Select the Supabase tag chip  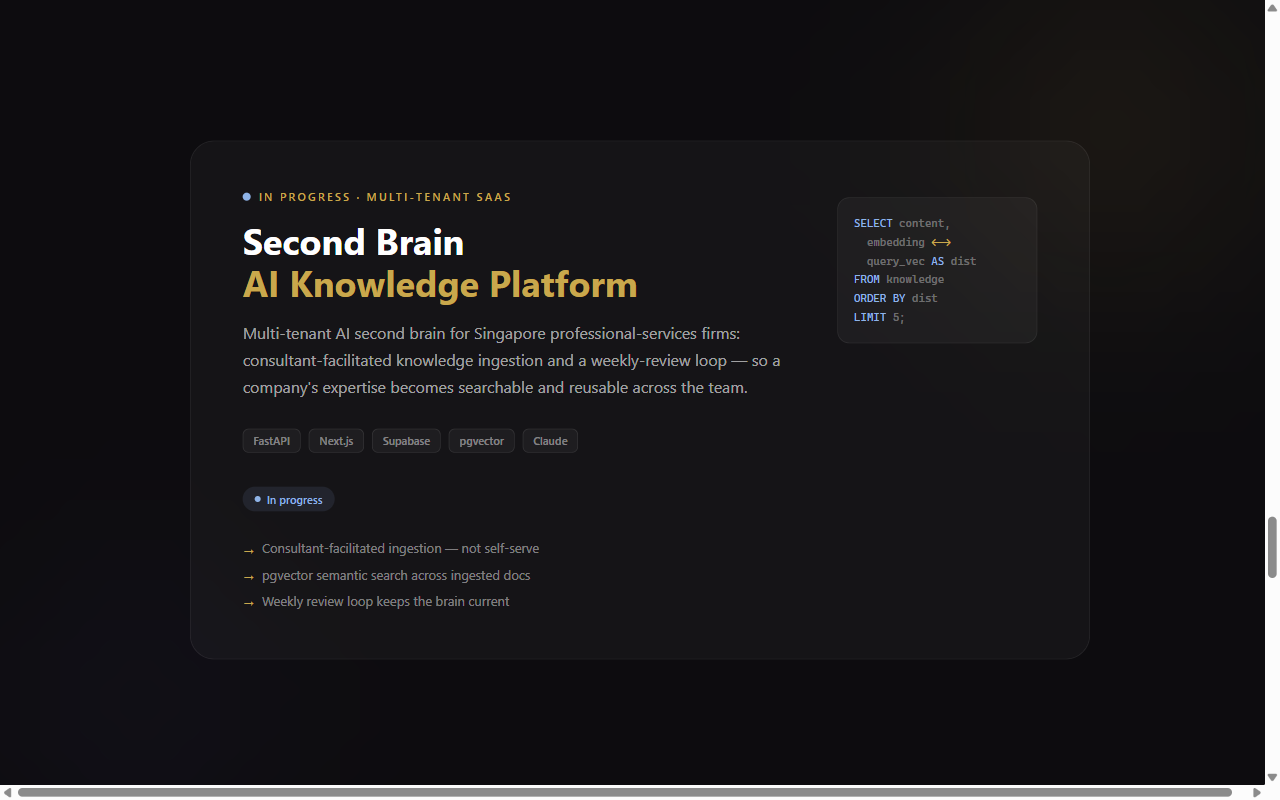pos(406,441)
